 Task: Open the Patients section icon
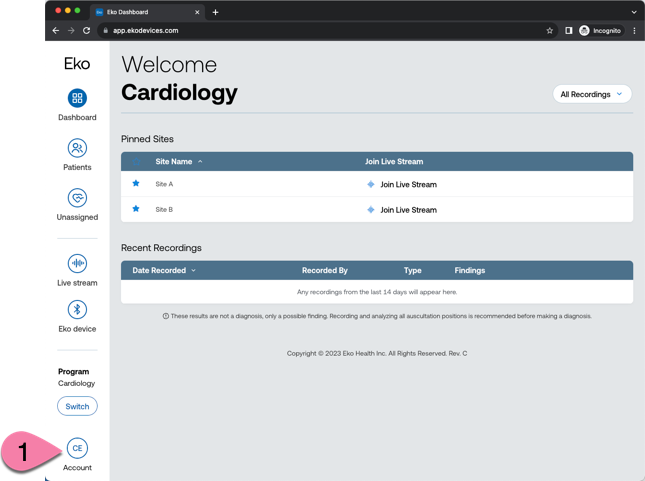click(77, 148)
